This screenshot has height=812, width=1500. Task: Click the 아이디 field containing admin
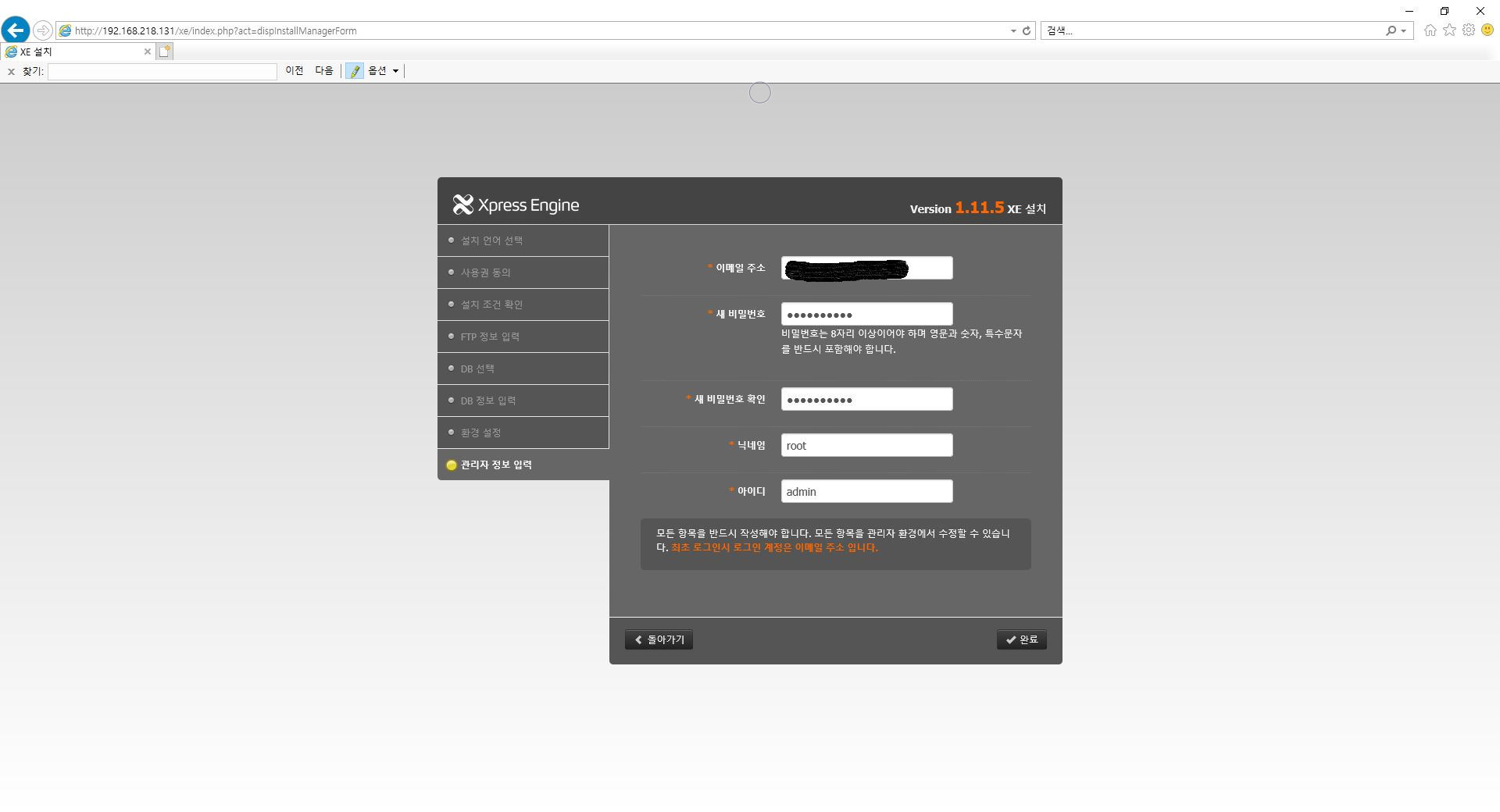click(866, 491)
